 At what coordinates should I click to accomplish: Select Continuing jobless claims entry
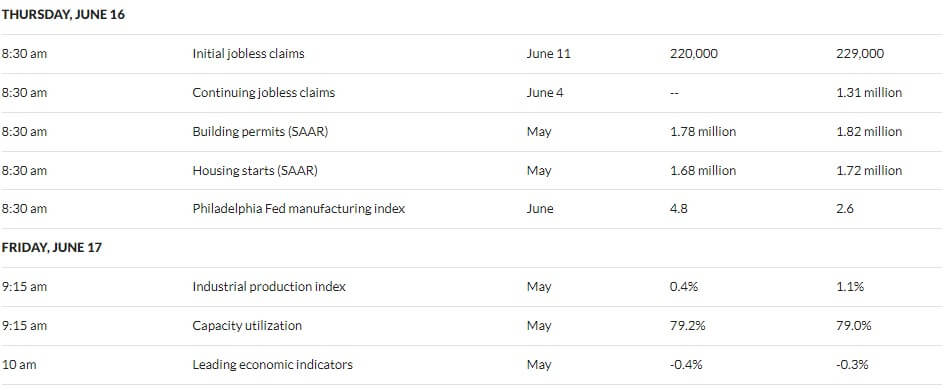(x=263, y=92)
